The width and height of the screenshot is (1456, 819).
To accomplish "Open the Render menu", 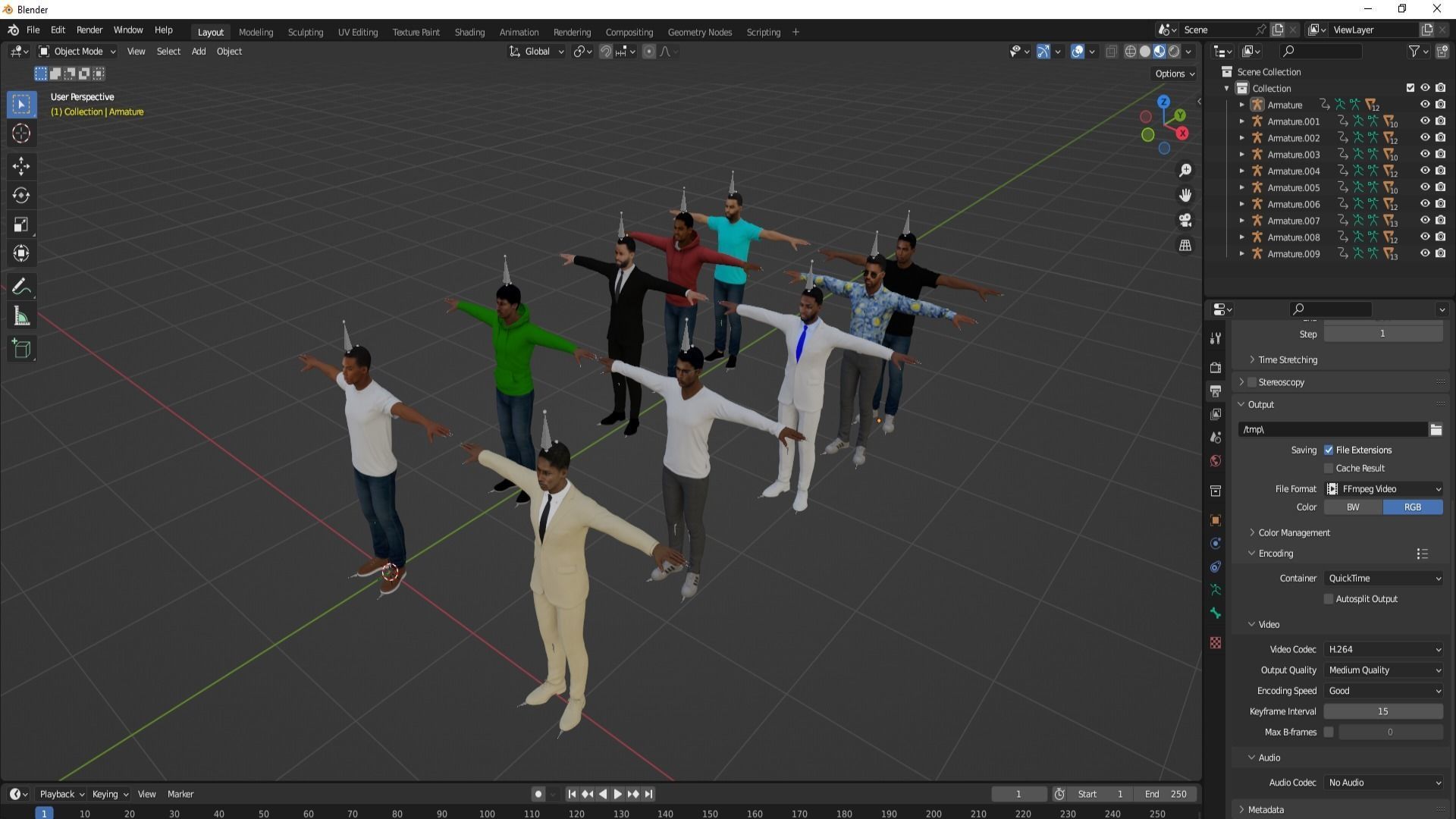I will (89, 30).
